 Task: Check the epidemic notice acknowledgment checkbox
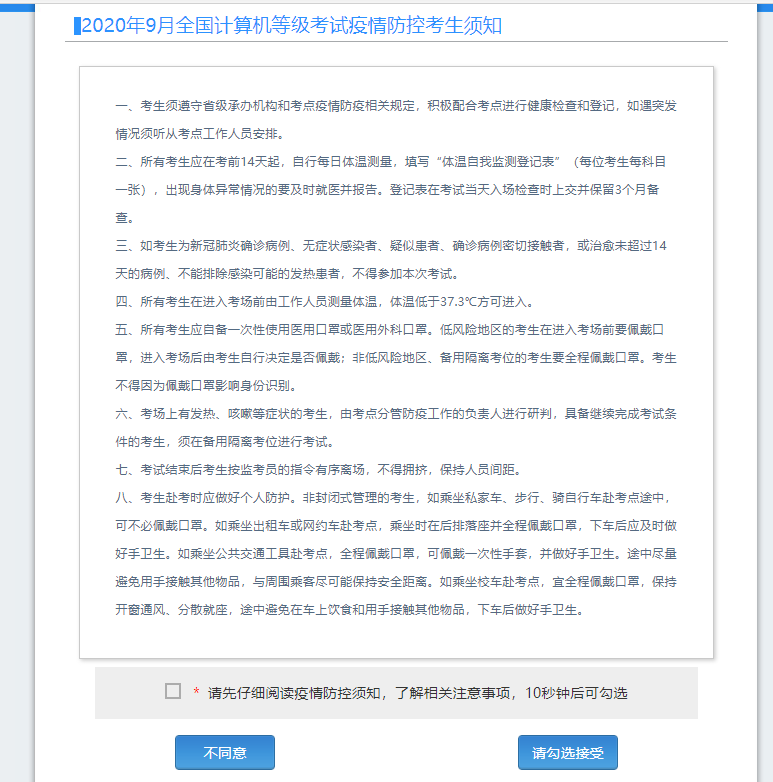(x=173, y=691)
